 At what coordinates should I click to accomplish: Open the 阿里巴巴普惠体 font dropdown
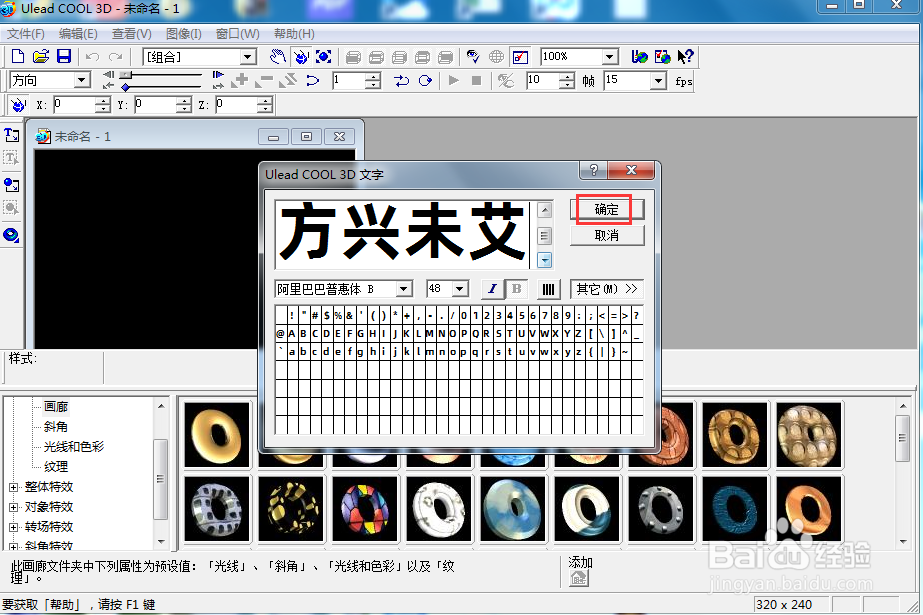(x=403, y=289)
